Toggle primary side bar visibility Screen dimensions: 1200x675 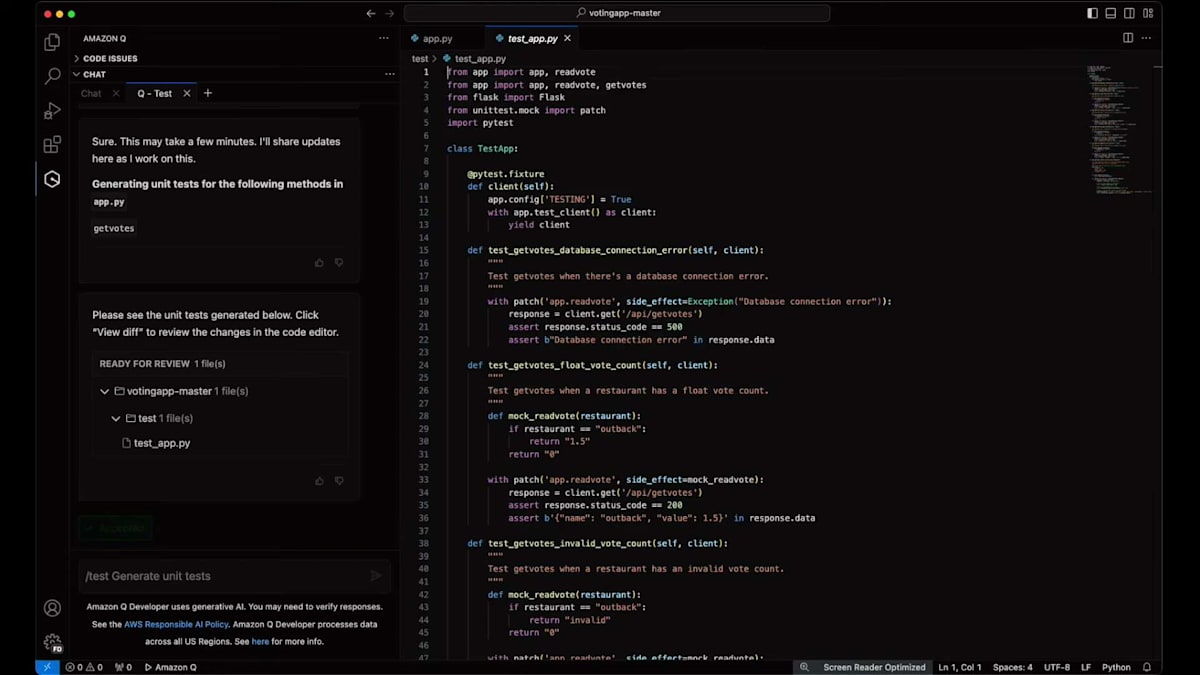pos(1092,13)
